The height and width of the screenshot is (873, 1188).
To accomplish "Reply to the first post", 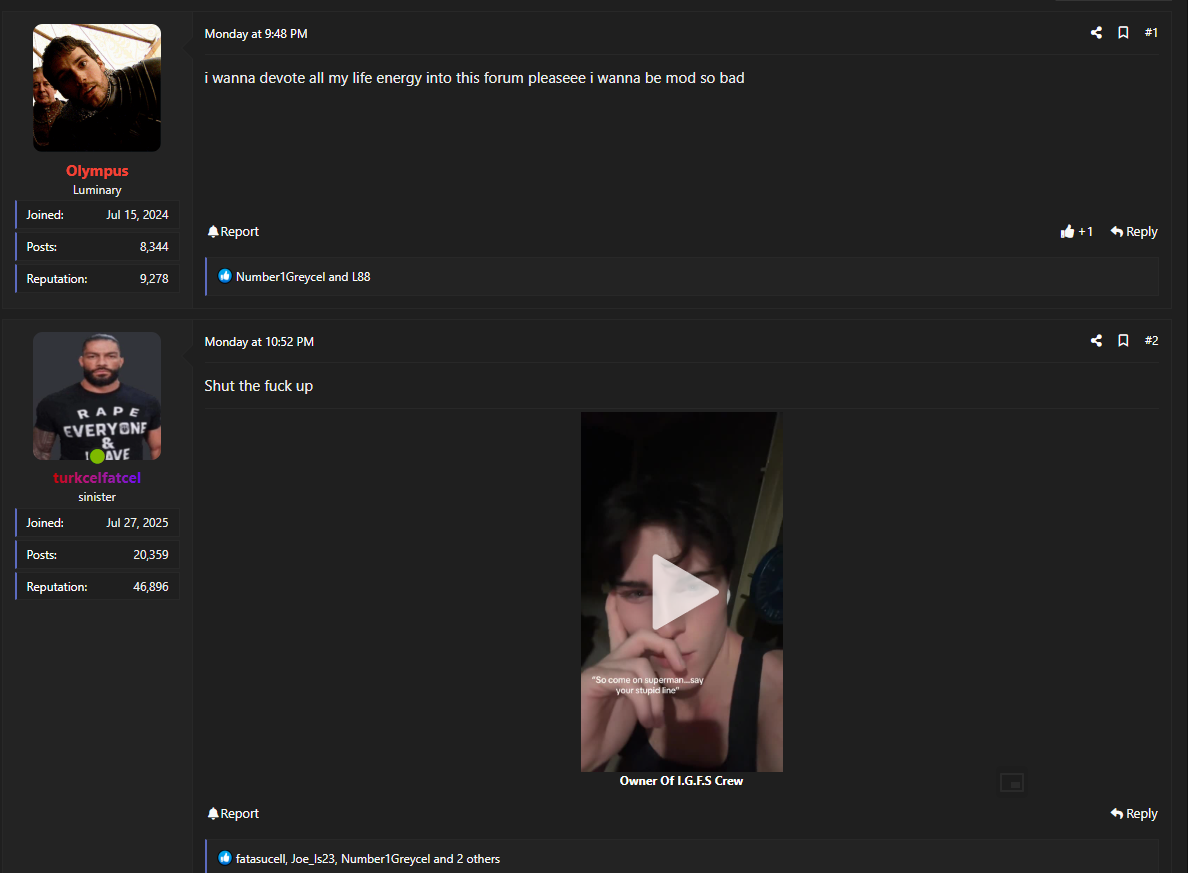I will [x=1134, y=232].
